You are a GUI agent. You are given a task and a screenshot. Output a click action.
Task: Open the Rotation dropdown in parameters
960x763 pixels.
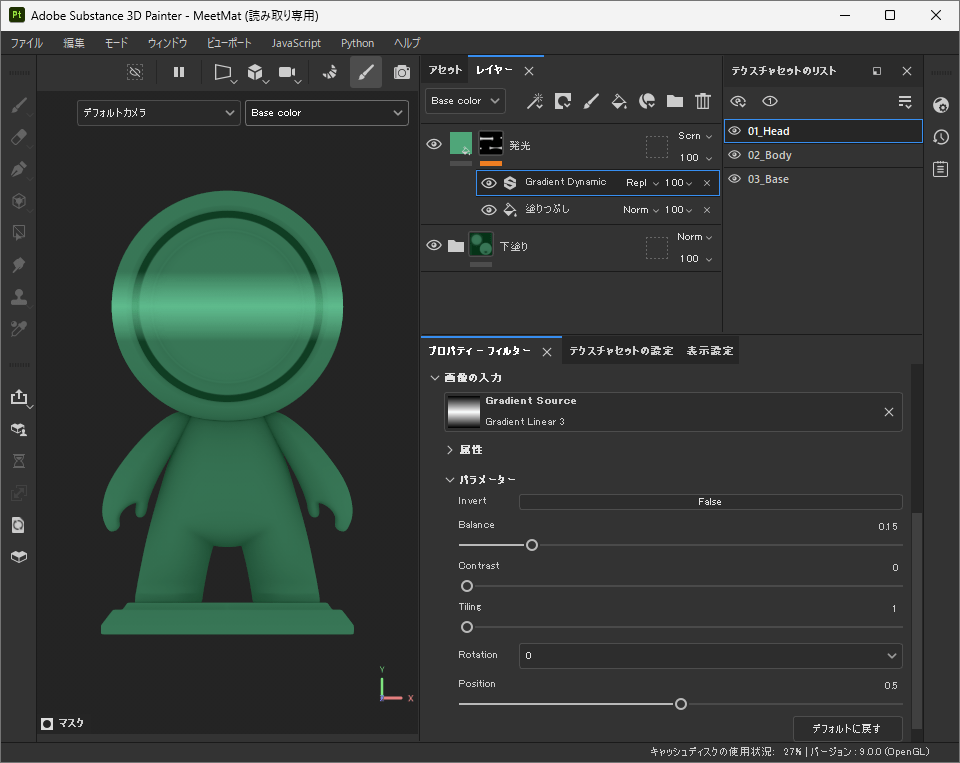(710, 656)
